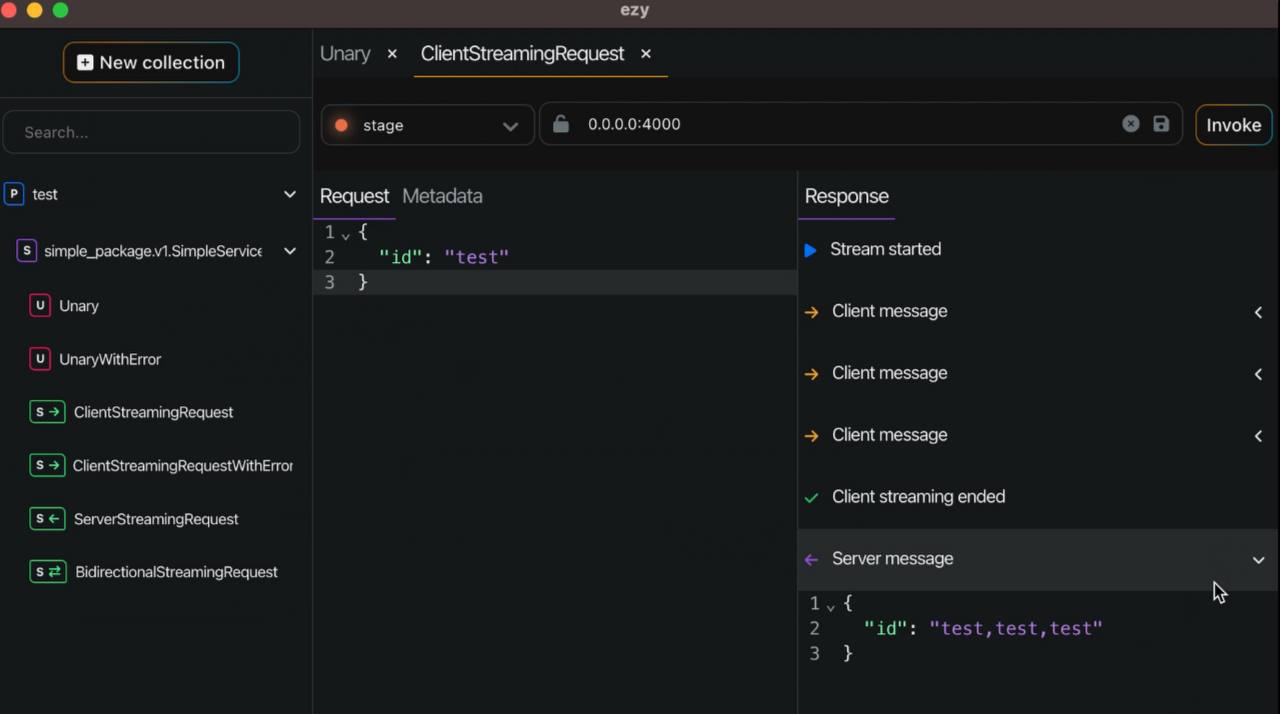
Task: Click the plus icon in New collection
Action: click(x=85, y=62)
